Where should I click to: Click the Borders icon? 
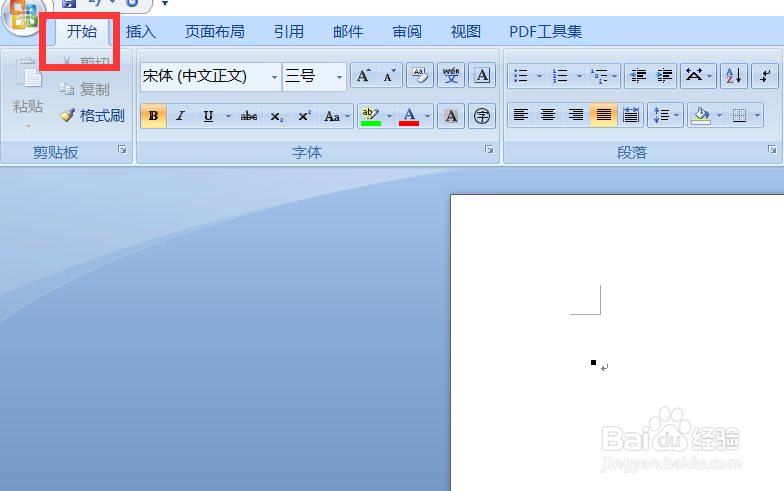pos(740,116)
